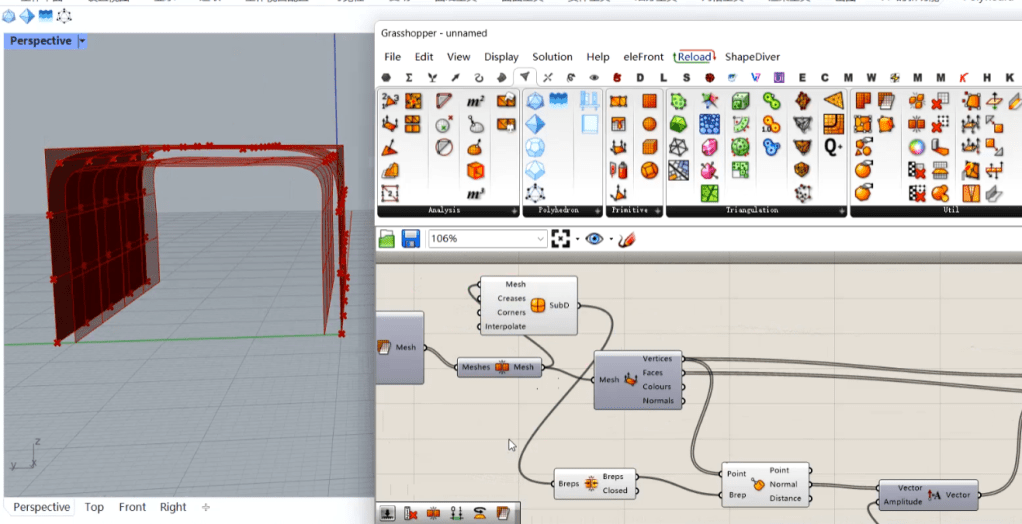Image resolution: width=1022 pixels, height=524 pixels.
Task: Toggle the preview eye icon in canvas toolbar
Action: click(x=594, y=239)
